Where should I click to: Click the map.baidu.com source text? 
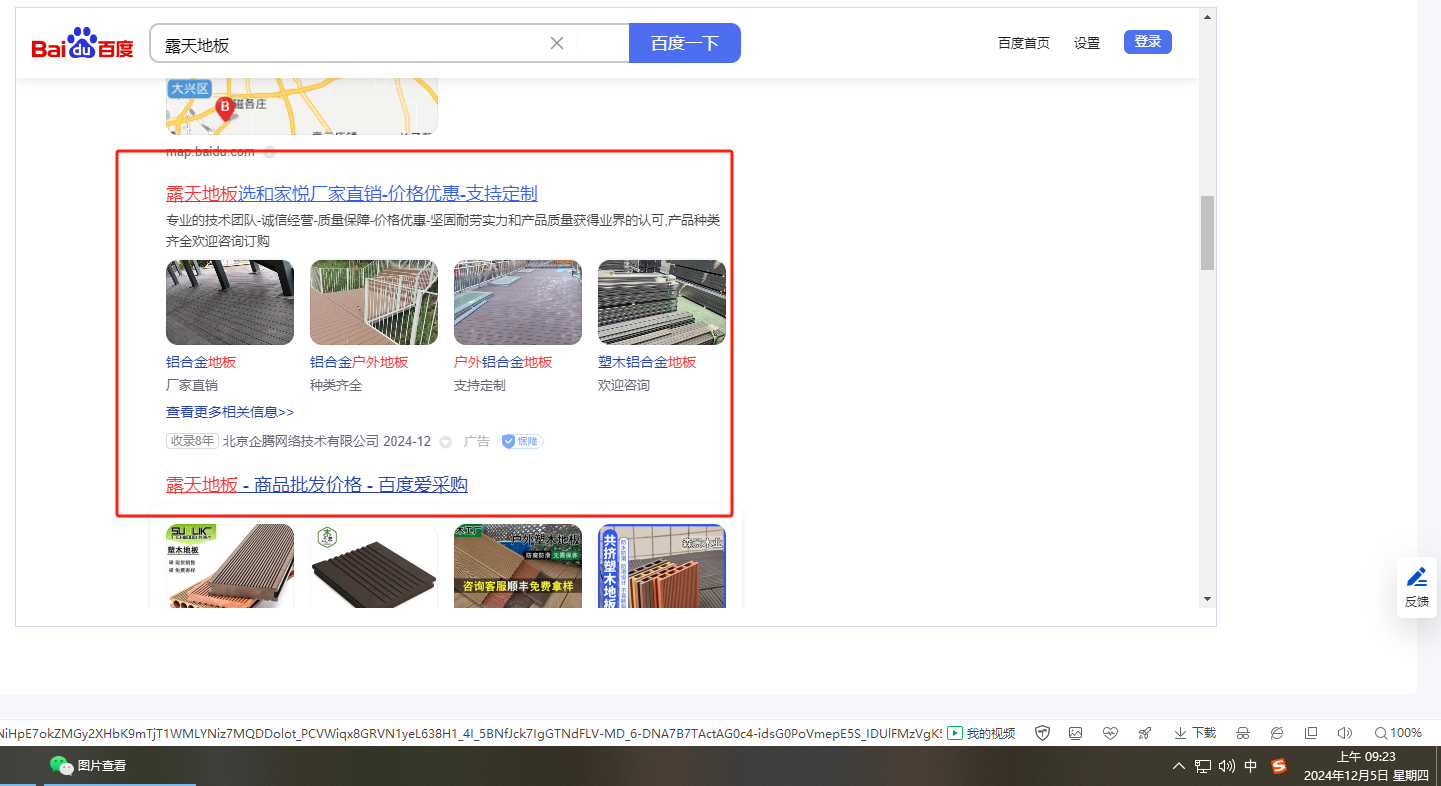click(210, 152)
